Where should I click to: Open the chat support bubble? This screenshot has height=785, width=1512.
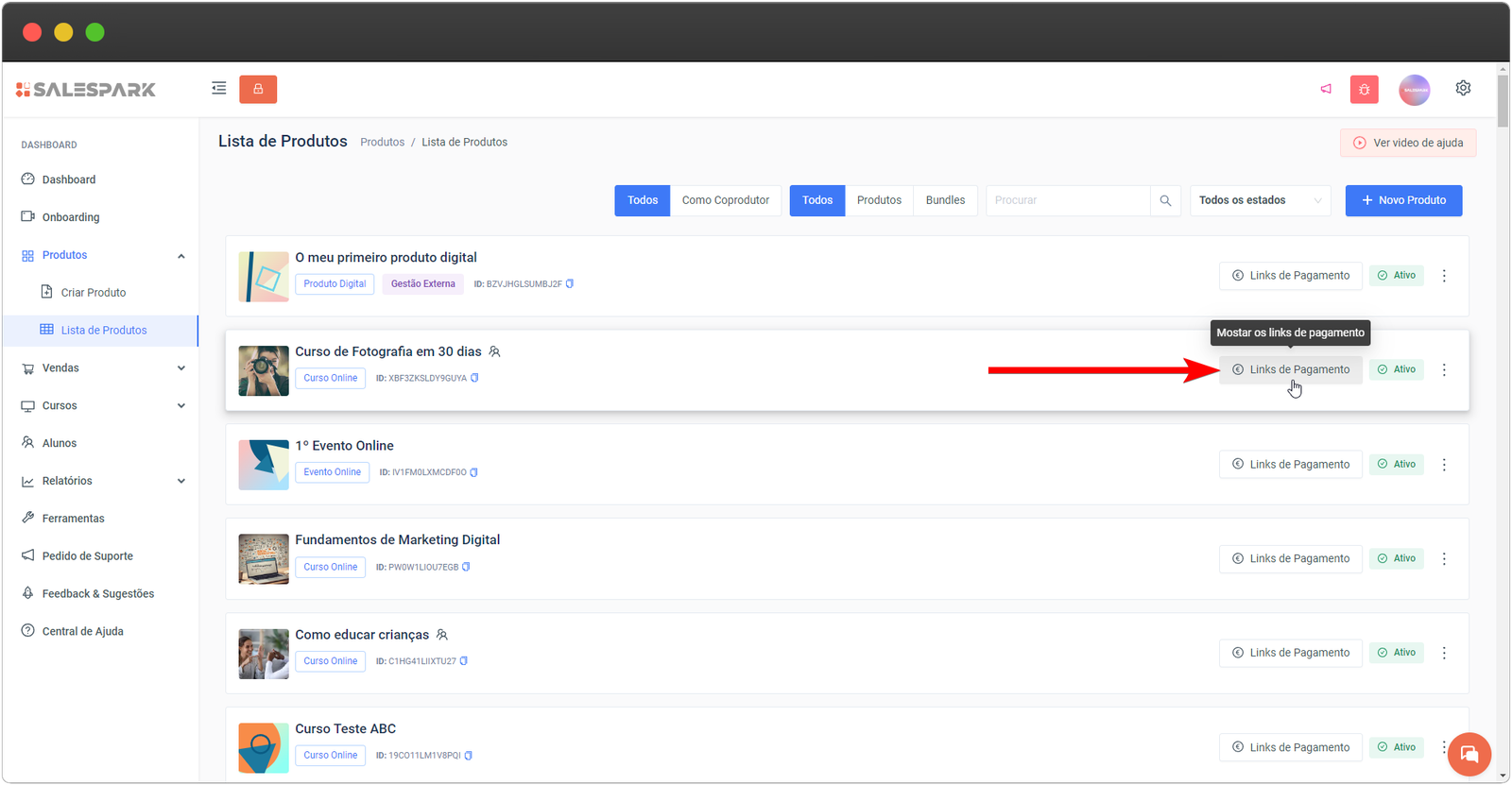click(x=1469, y=754)
